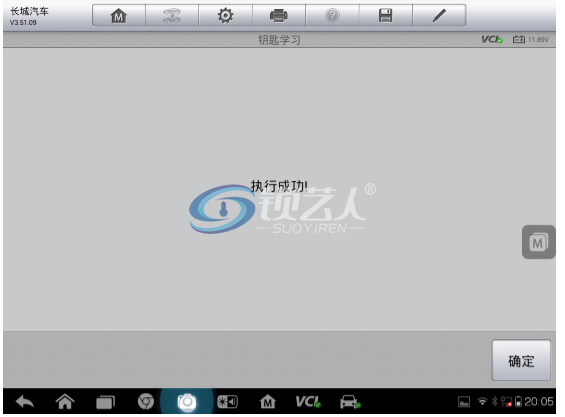This screenshot has width=565, height=417.
Task: Open brightness and volume shortcut icon
Action: tap(227, 401)
